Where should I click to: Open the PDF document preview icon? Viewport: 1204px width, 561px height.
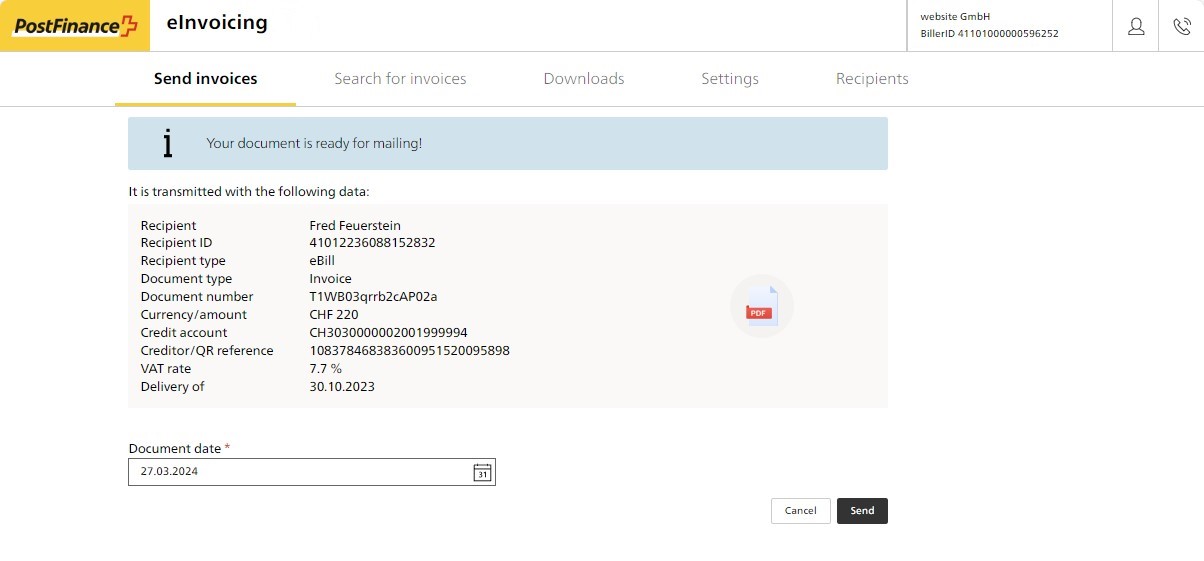point(761,306)
